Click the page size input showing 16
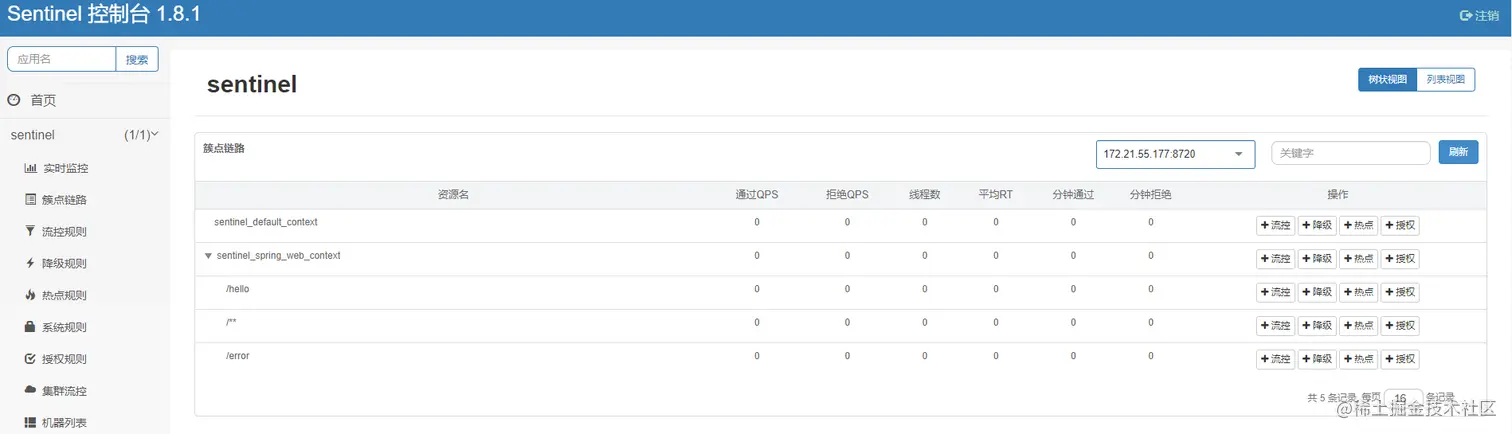 (1404, 398)
